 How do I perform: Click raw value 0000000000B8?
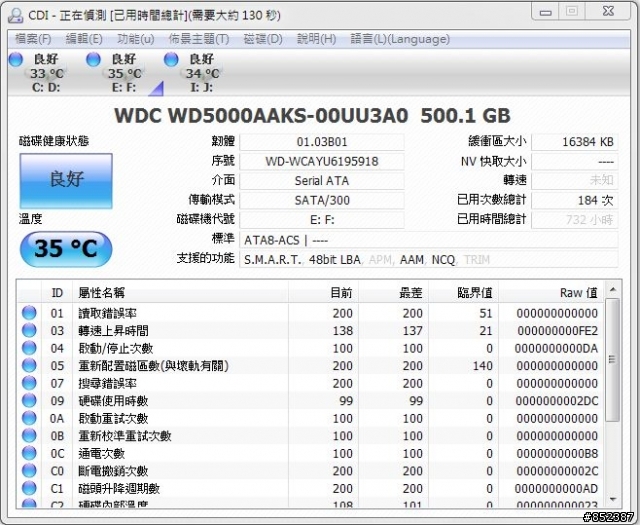557,454
